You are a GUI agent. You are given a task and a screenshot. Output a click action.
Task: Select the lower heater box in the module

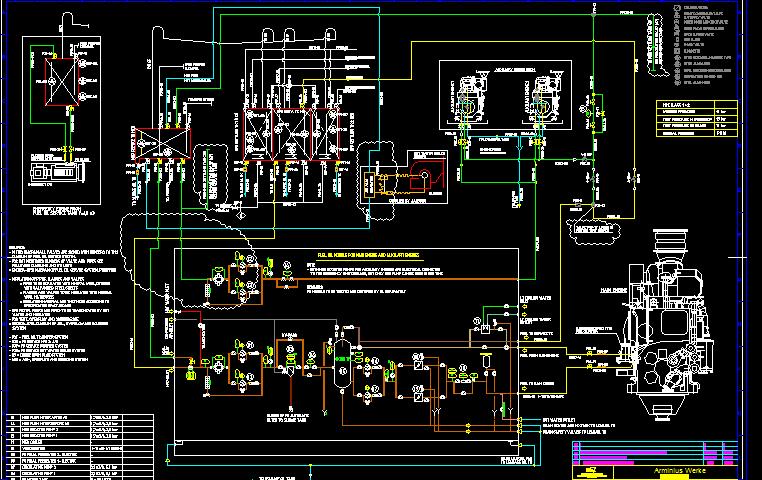tap(417, 395)
